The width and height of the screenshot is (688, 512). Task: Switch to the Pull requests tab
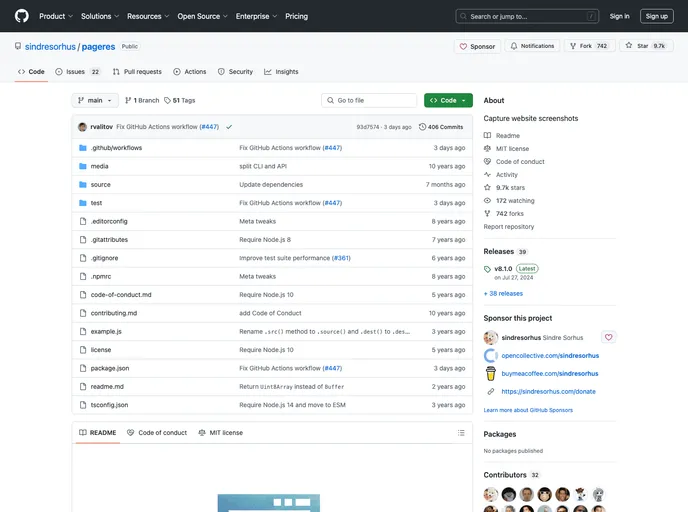[137, 72]
